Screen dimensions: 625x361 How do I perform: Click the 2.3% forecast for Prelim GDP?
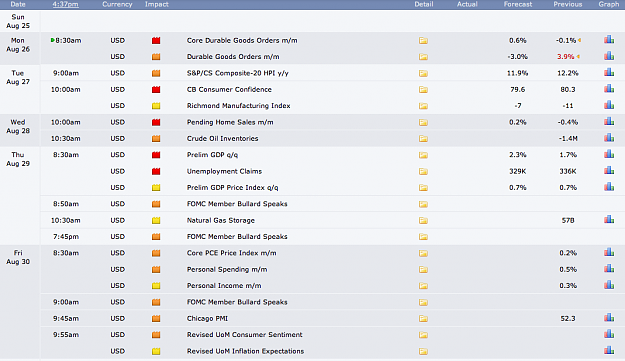point(518,155)
